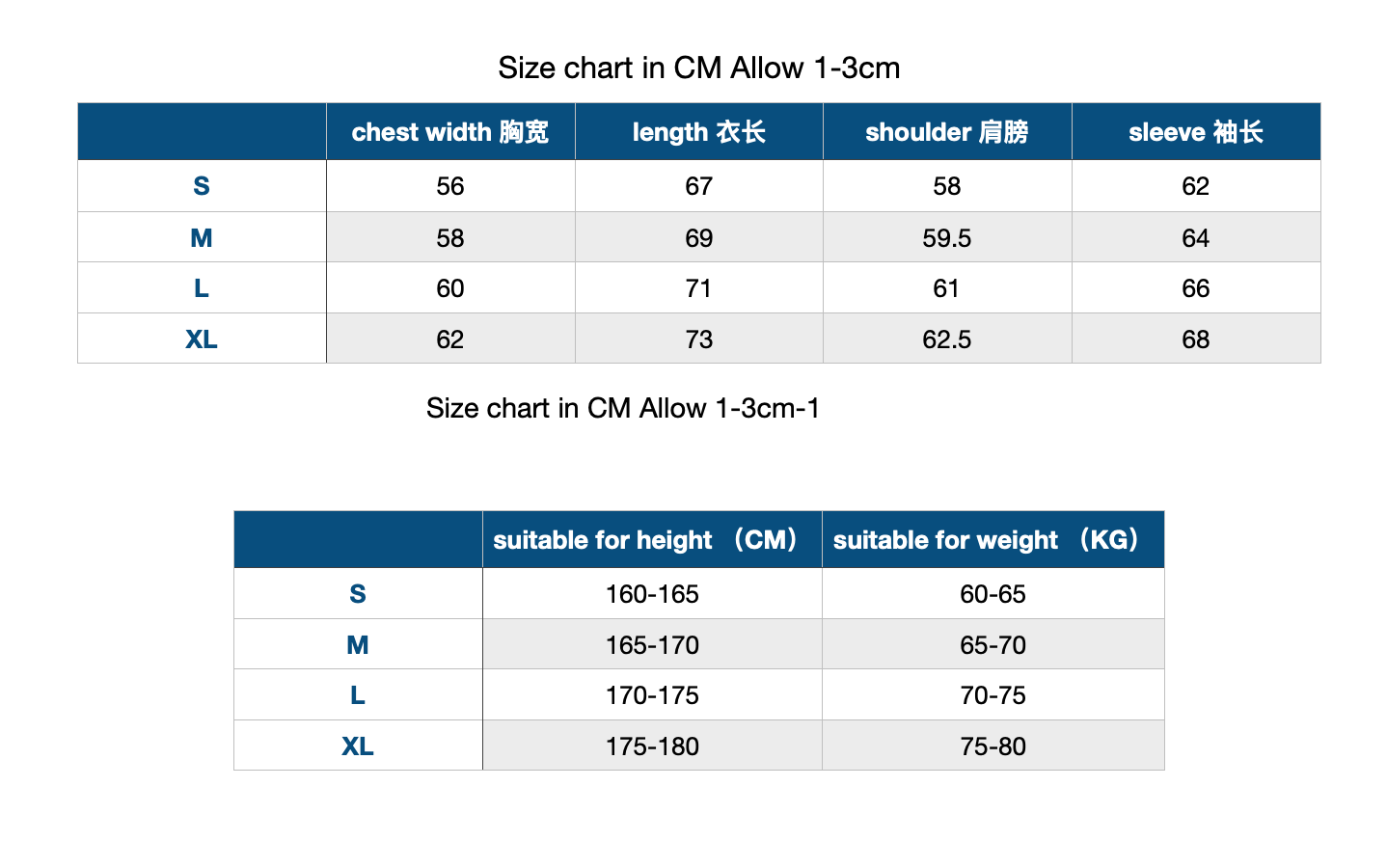The width and height of the screenshot is (1387, 868).
Task: Select the second title ending in "1-3cm-1"
Action: coord(623,409)
